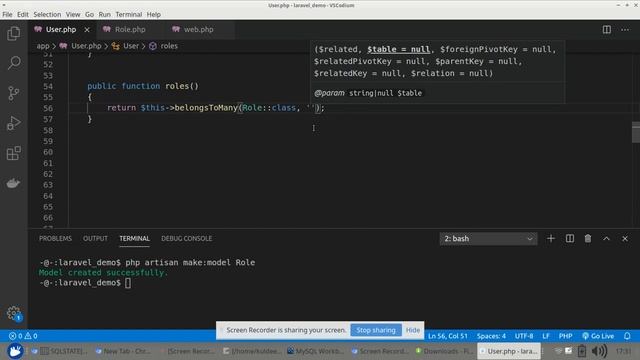Click Stop sharing button

(376, 330)
